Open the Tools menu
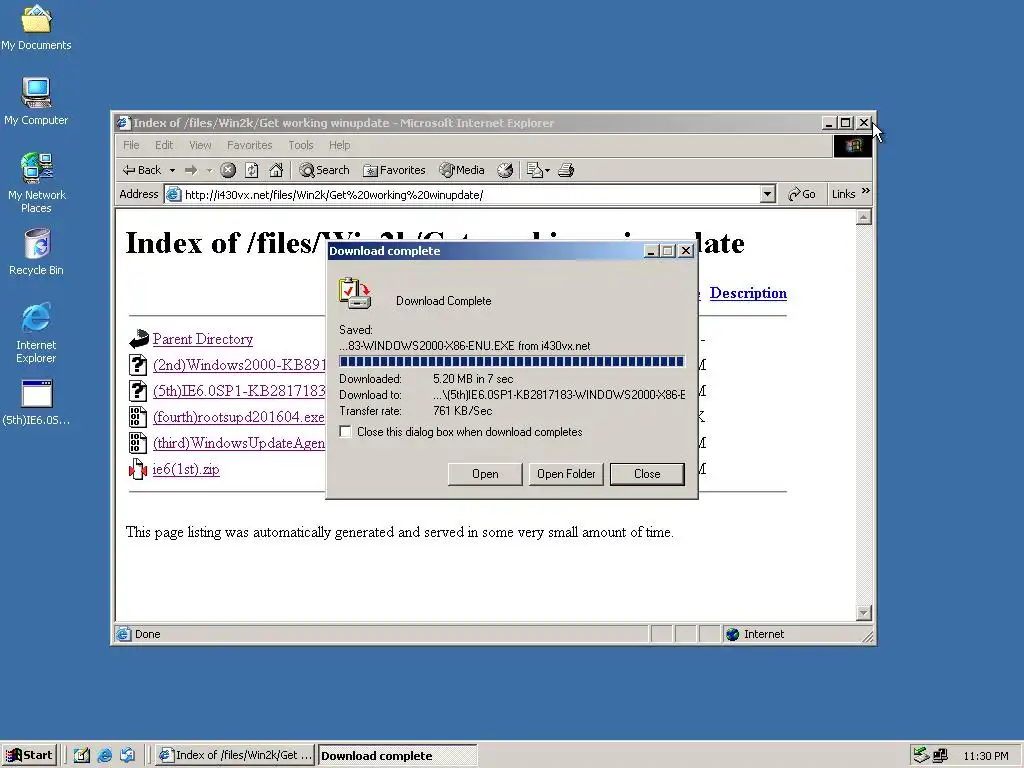Image resolution: width=1024 pixels, height=768 pixels. tap(300, 145)
